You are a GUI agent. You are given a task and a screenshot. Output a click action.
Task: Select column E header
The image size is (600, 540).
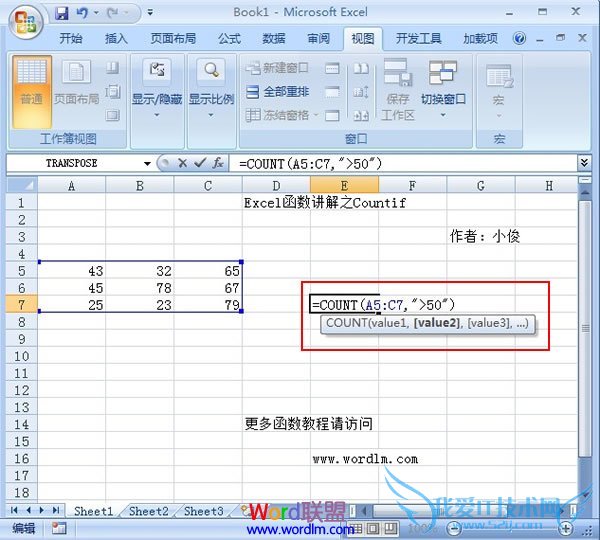coord(344,186)
